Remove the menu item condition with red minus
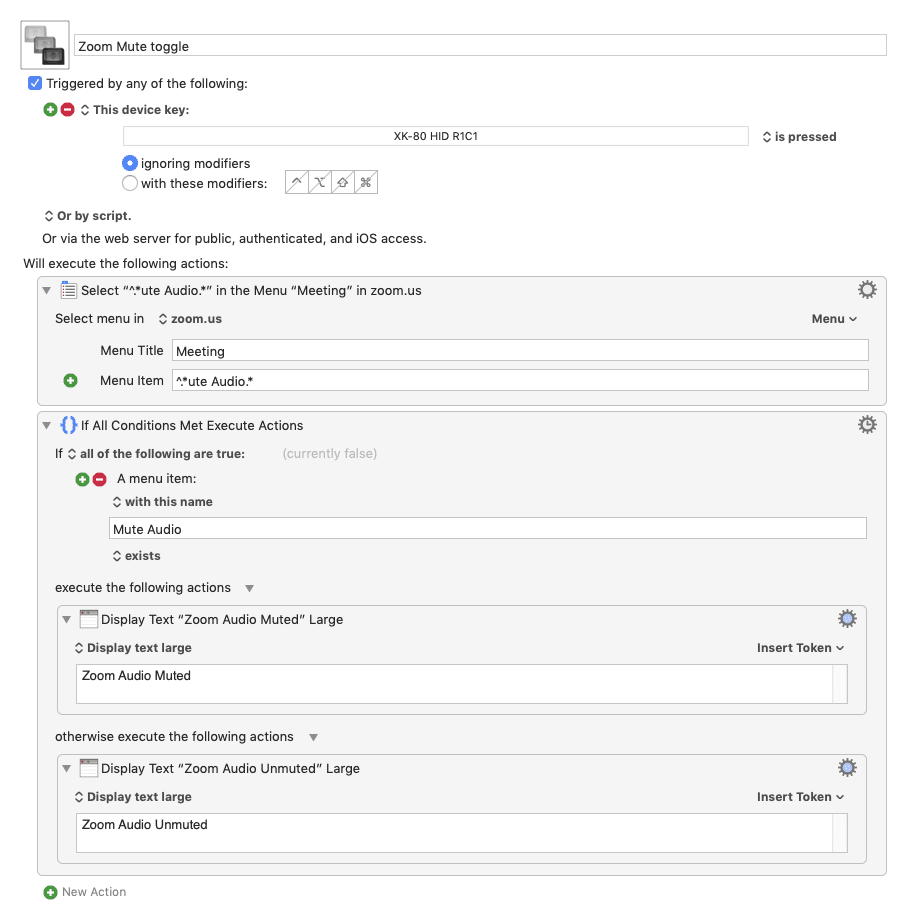Image resolution: width=907 pixels, height=920 pixels. [x=100, y=479]
